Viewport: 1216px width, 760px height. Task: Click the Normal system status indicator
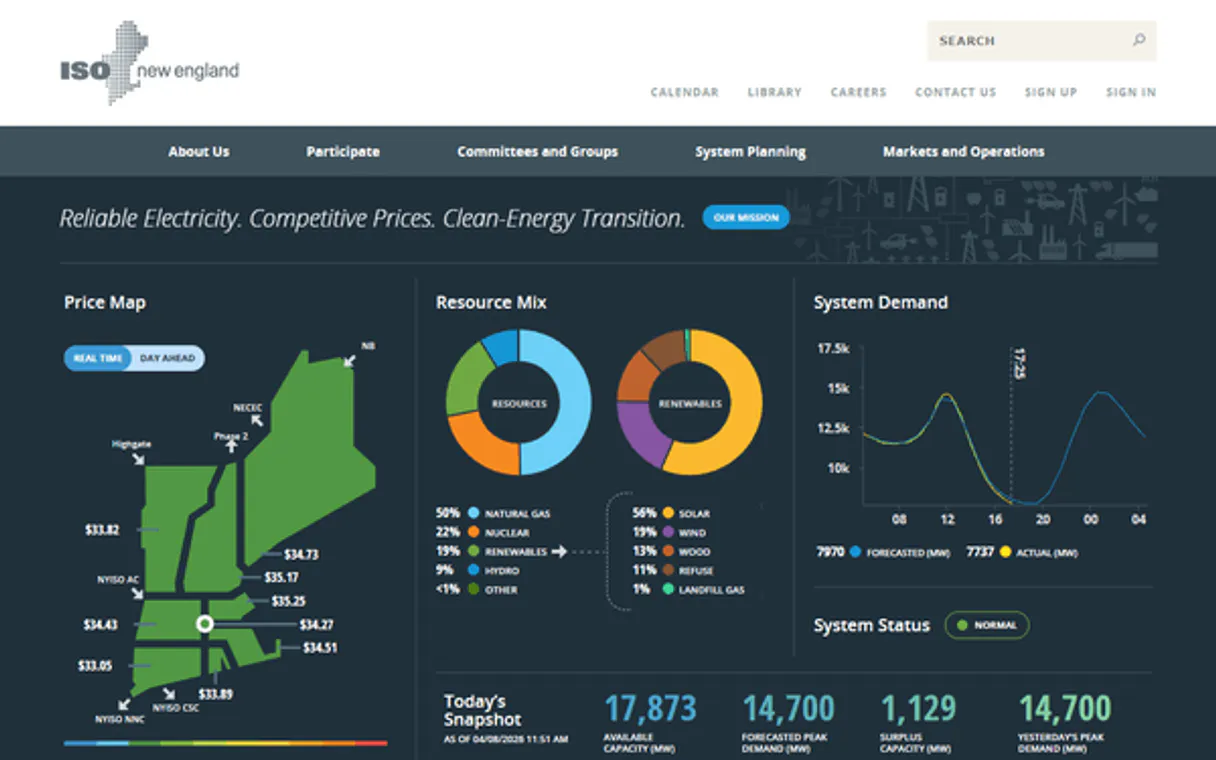pos(986,625)
